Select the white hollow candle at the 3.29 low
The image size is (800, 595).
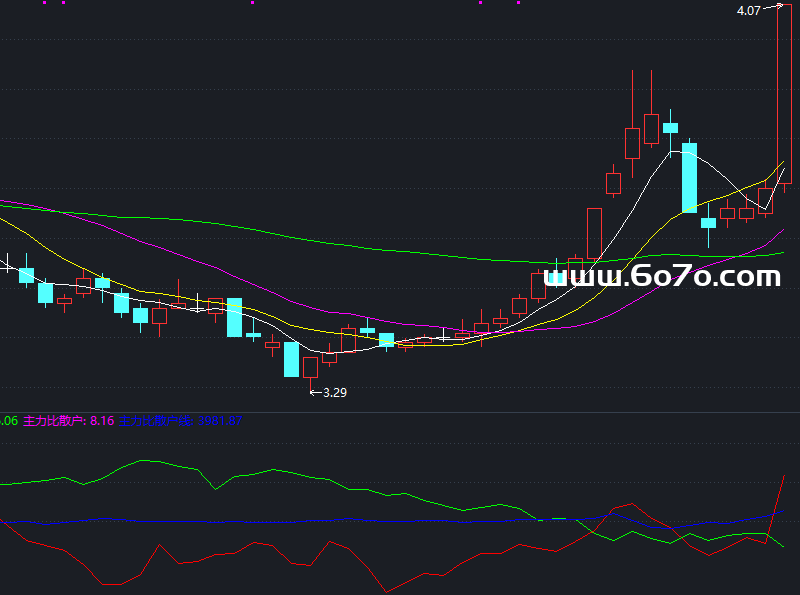310,367
